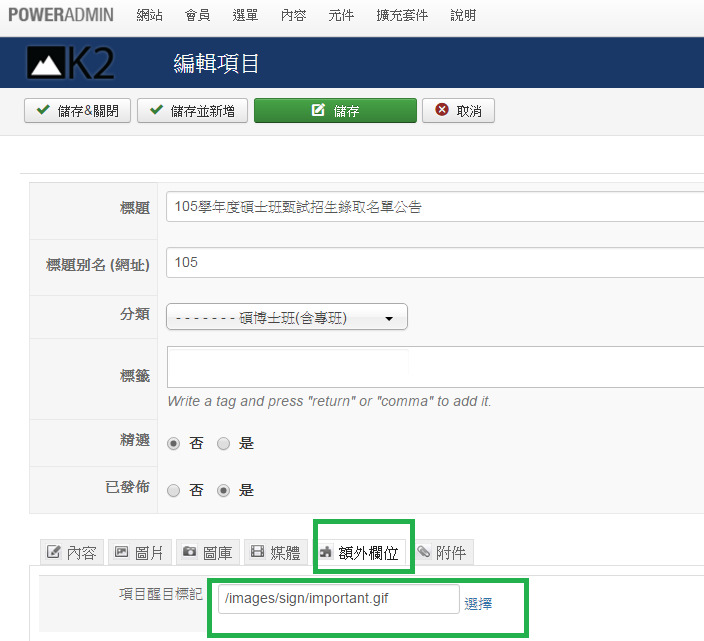
Task: Click the K2 mountain logo icon
Action: tap(45, 63)
